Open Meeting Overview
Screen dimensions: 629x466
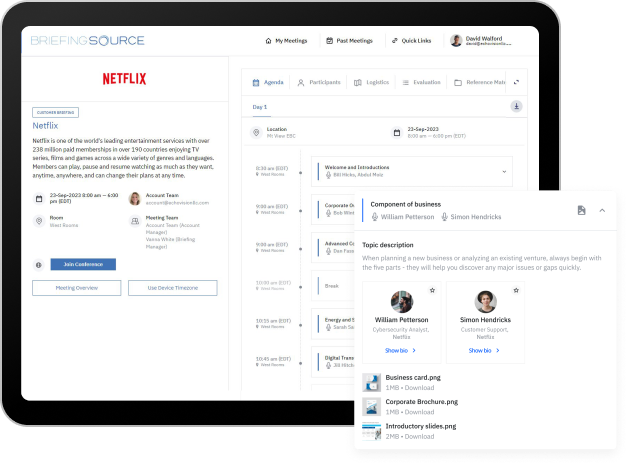point(77,288)
